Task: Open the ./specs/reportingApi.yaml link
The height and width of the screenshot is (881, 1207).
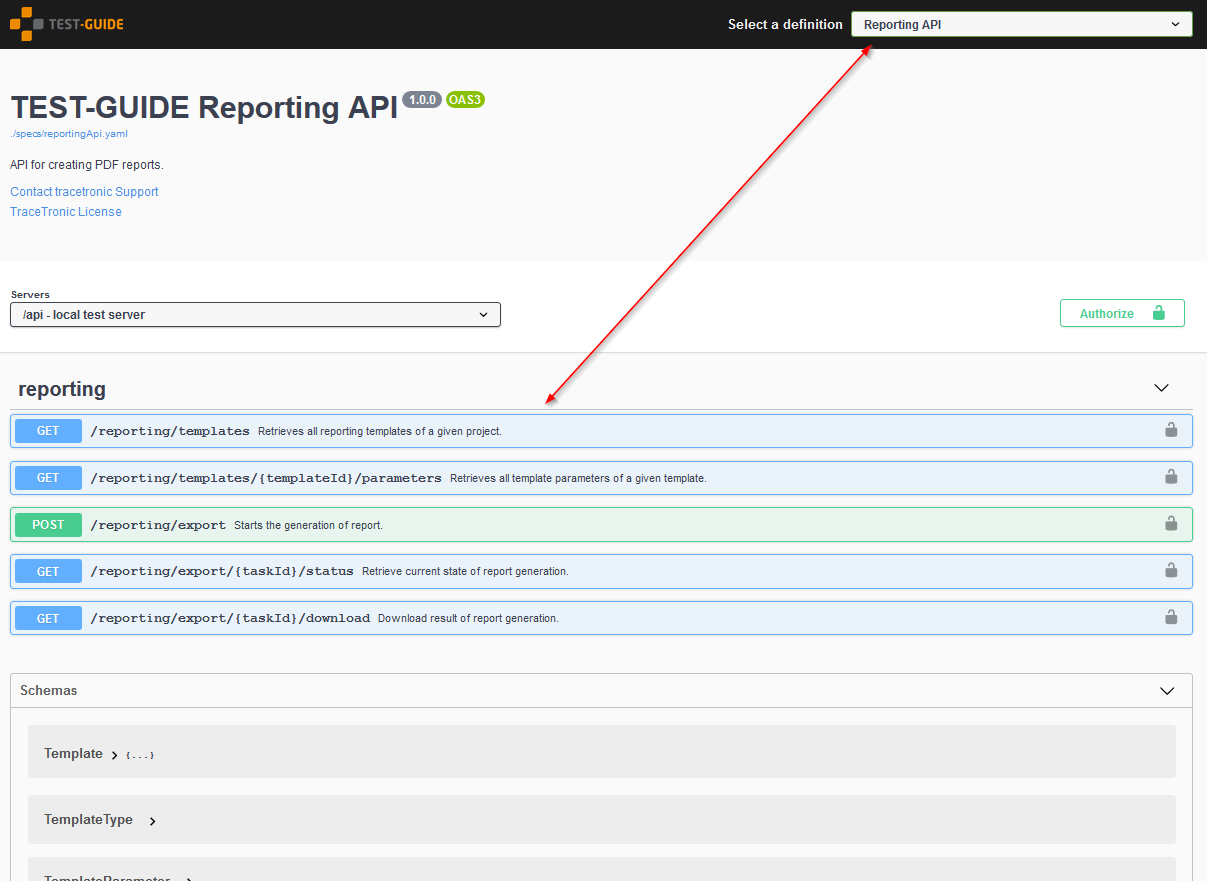Action: tap(68, 133)
